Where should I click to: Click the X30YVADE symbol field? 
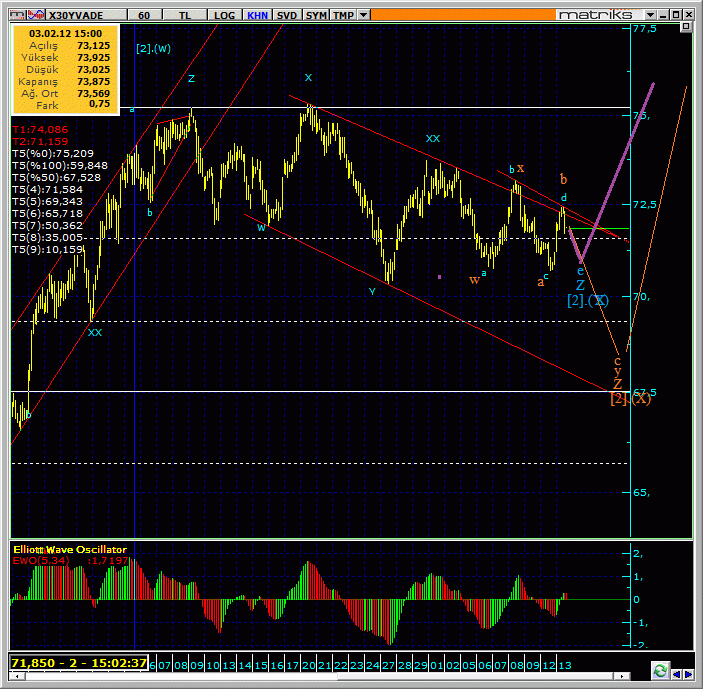(x=74, y=16)
